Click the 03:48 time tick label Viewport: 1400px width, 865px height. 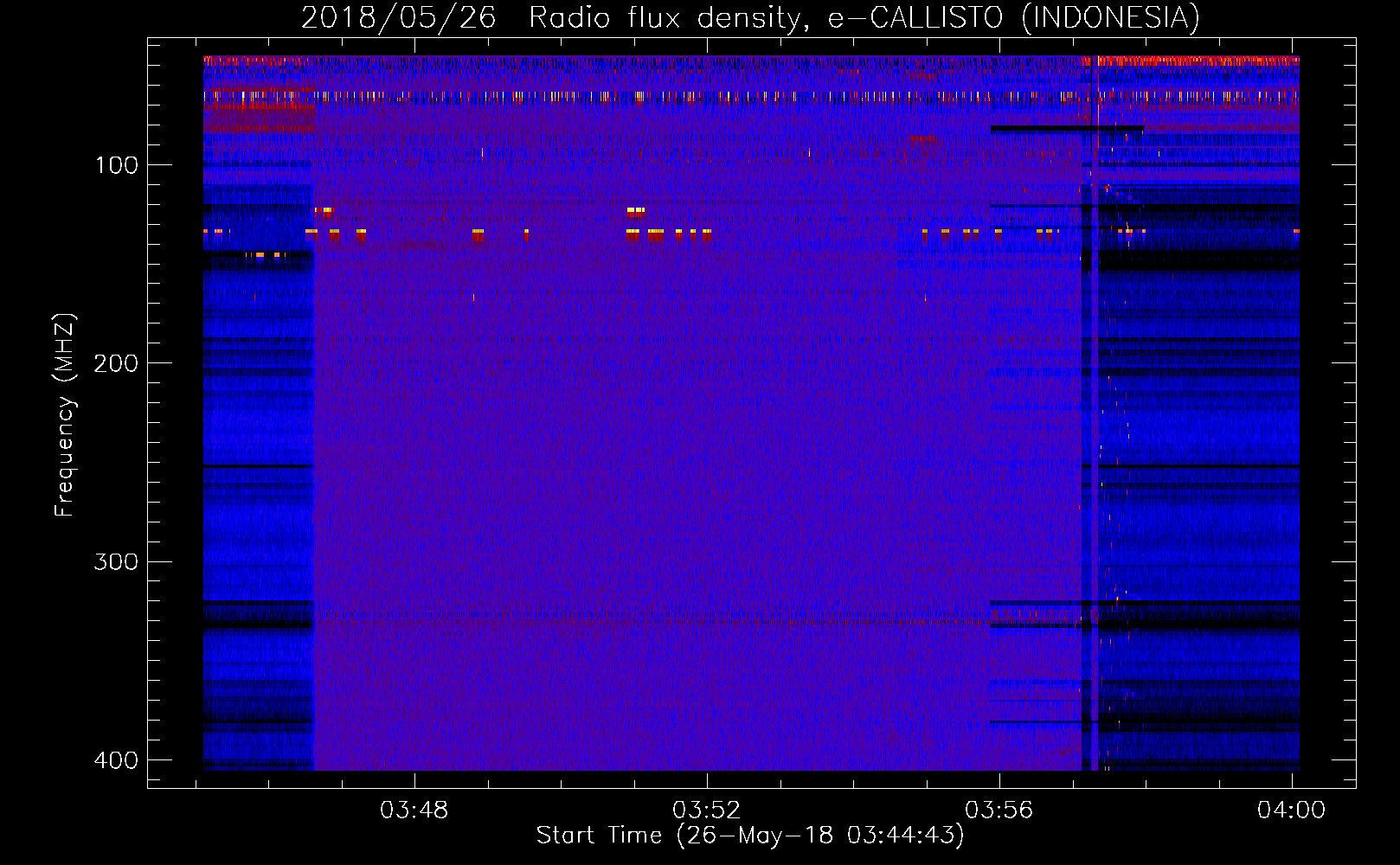pyautogui.click(x=414, y=811)
